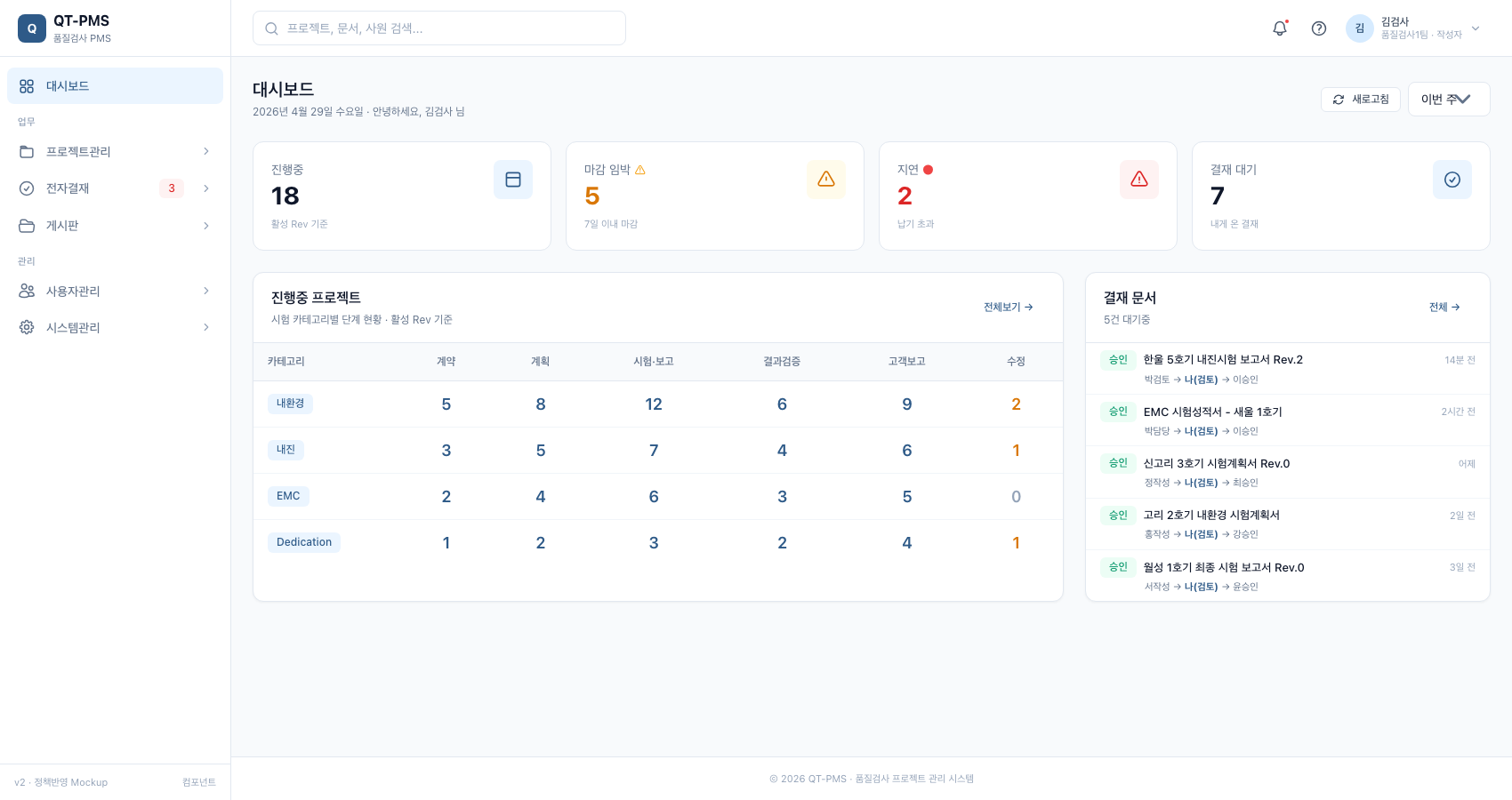Open the notifications bell icon
1512x800 pixels.
coord(1280,28)
